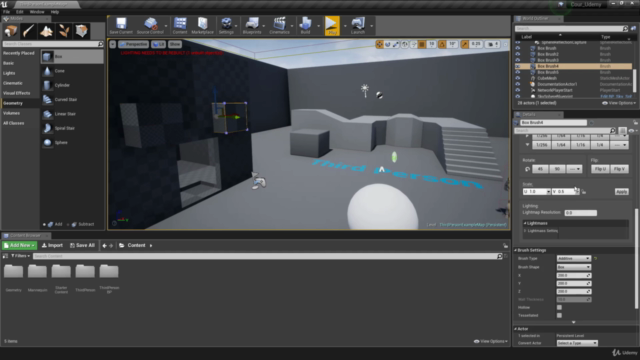Open the Scale U value dropdown
The height and width of the screenshot is (360, 640).
(548, 192)
